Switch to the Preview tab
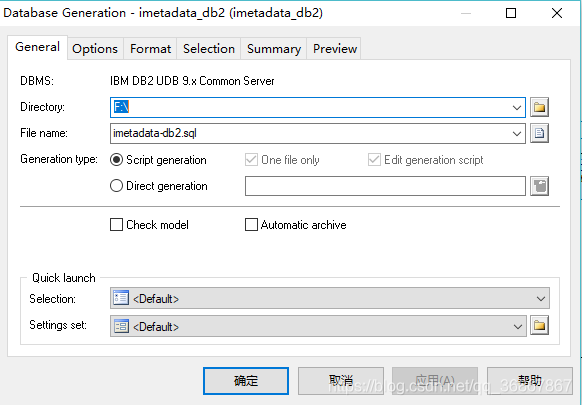582x405 pixels. [x=335, y=49]
